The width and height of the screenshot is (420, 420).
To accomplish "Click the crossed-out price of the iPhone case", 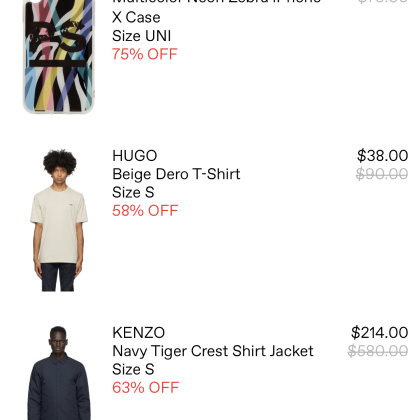I will click(x=383, y=2).
